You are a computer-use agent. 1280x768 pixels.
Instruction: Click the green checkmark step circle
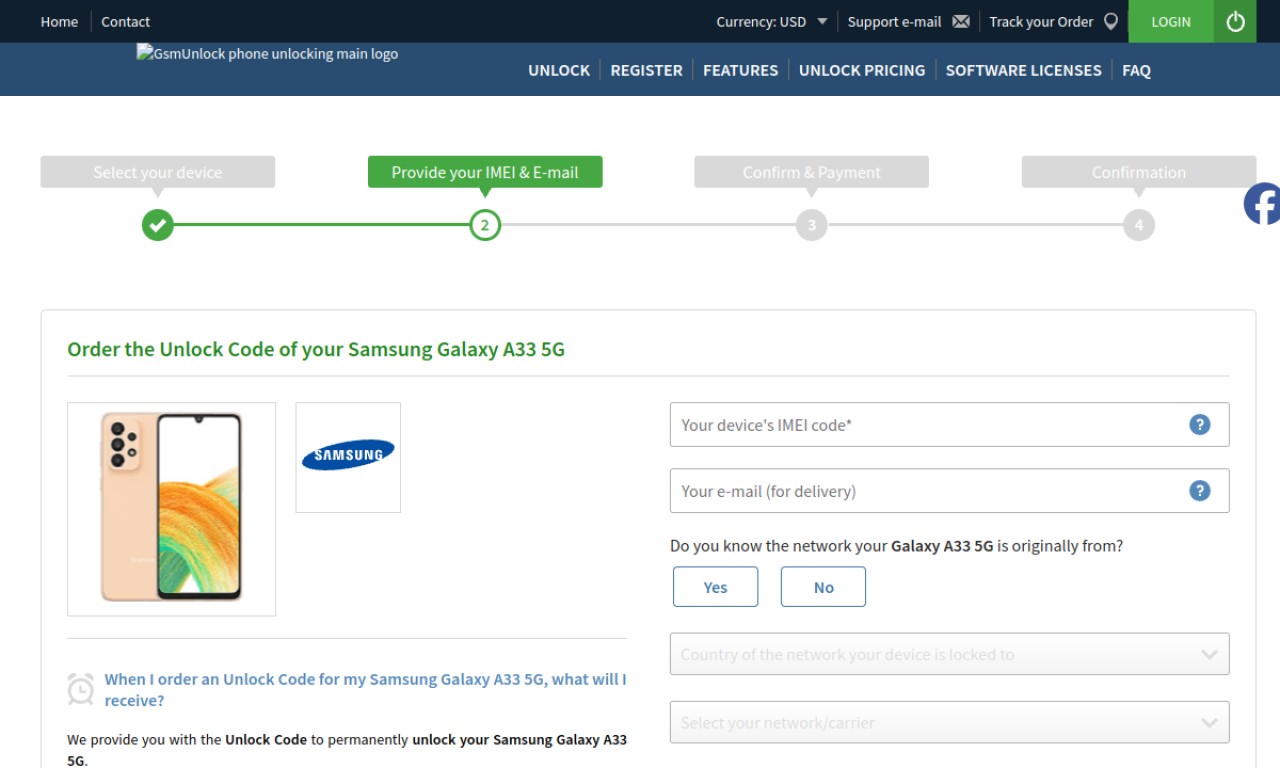click(x=157, y=225)
